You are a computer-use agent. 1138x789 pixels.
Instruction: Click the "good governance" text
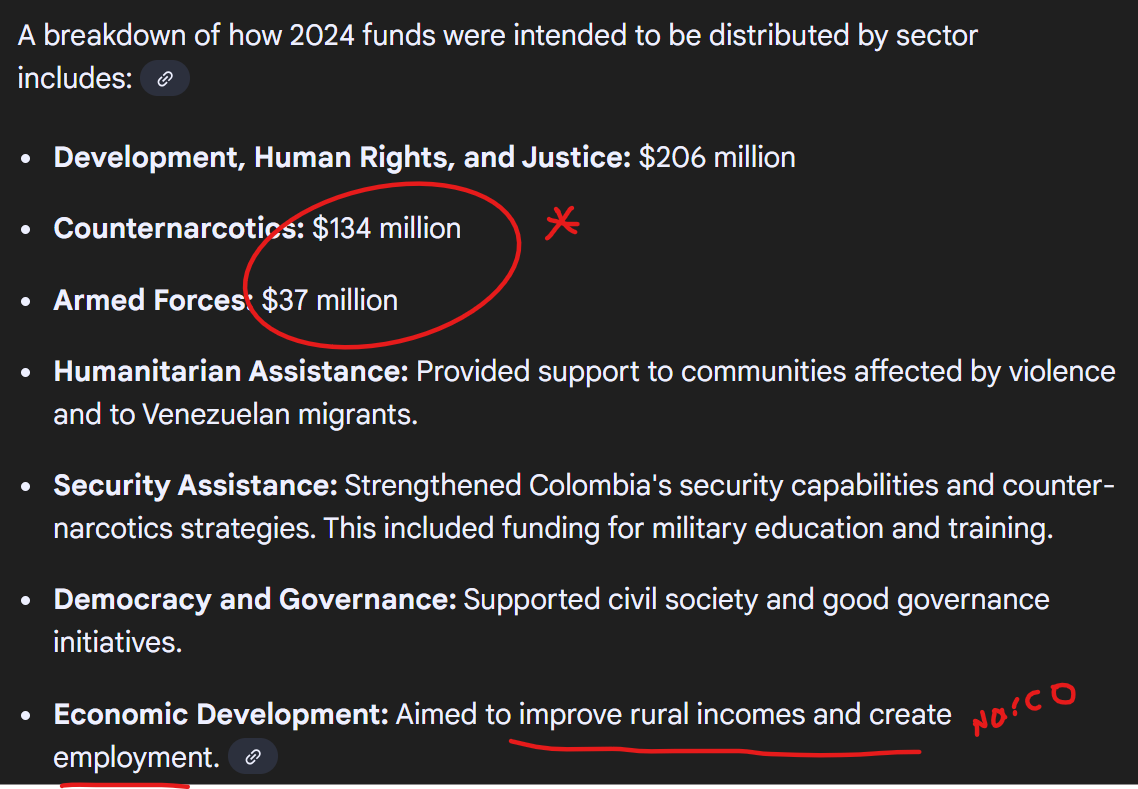click(x=936, y=599)
